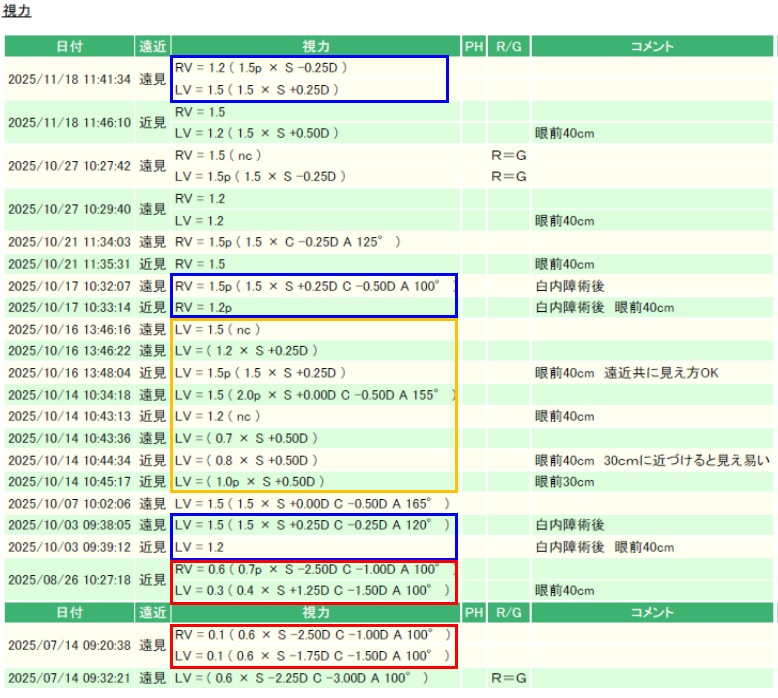The image size is (778, 698).
Task: Click R=G value in the 2025/07/14 09:32:21 row
Action: click(x=509, y=678)
